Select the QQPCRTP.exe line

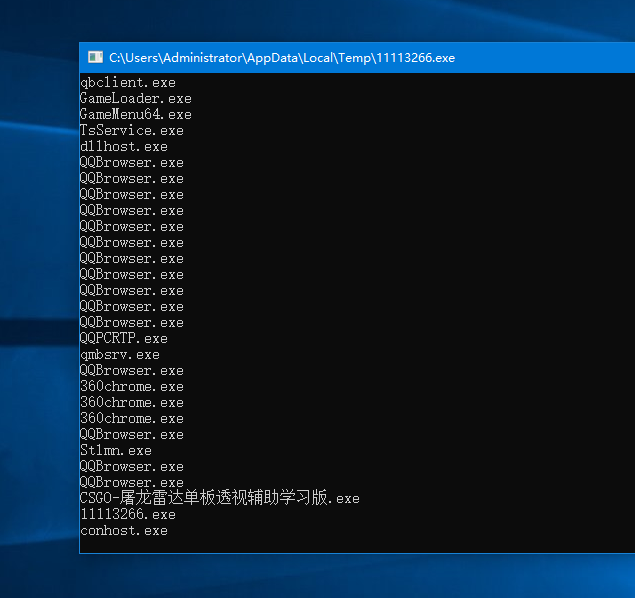124,338
